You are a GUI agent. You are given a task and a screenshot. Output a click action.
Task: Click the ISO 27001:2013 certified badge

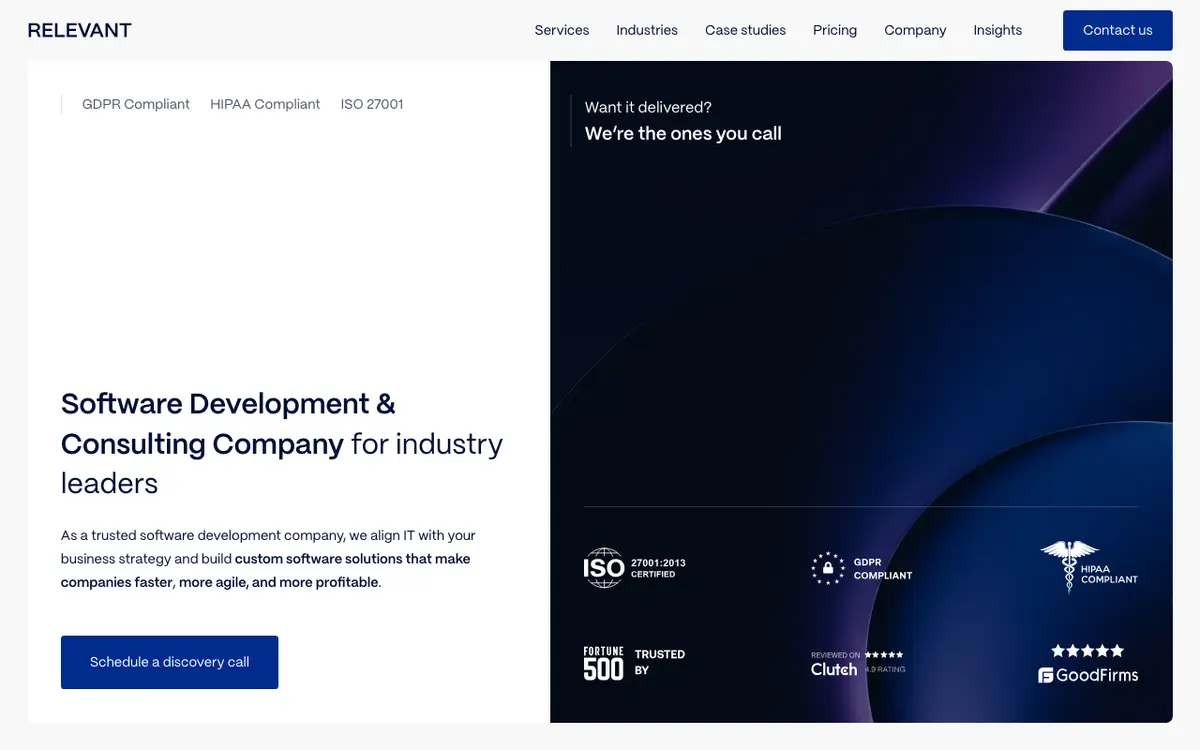point(635,568)
